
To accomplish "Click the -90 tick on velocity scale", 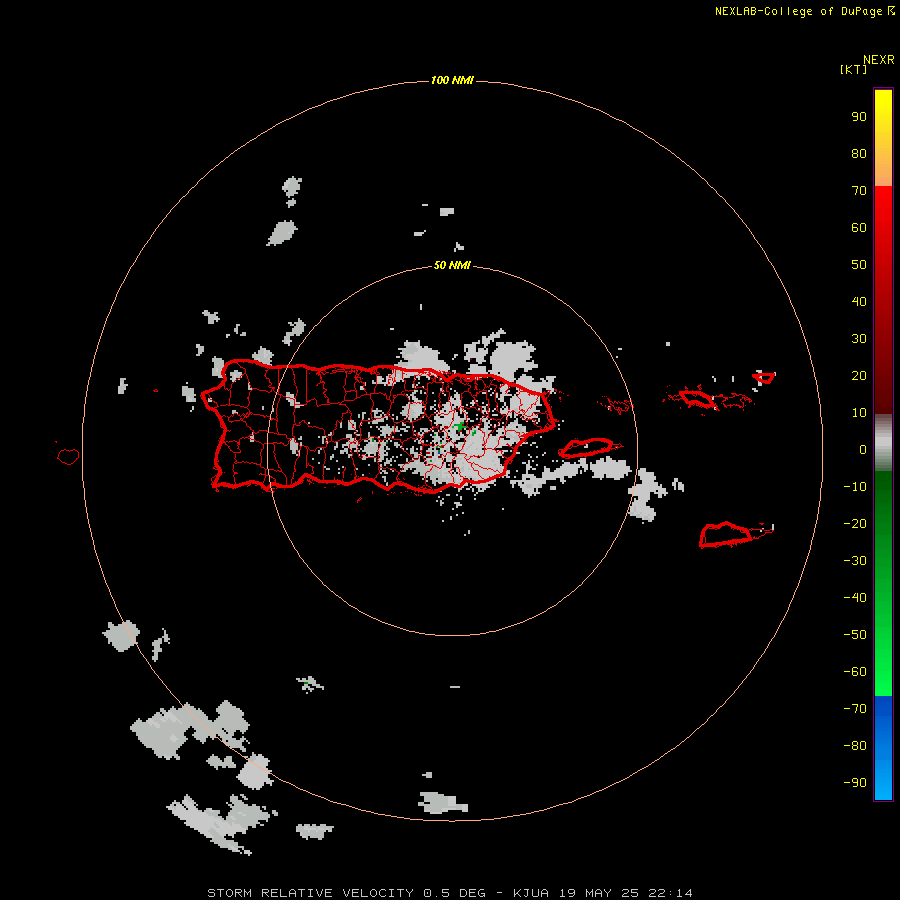I will (855, 783).
